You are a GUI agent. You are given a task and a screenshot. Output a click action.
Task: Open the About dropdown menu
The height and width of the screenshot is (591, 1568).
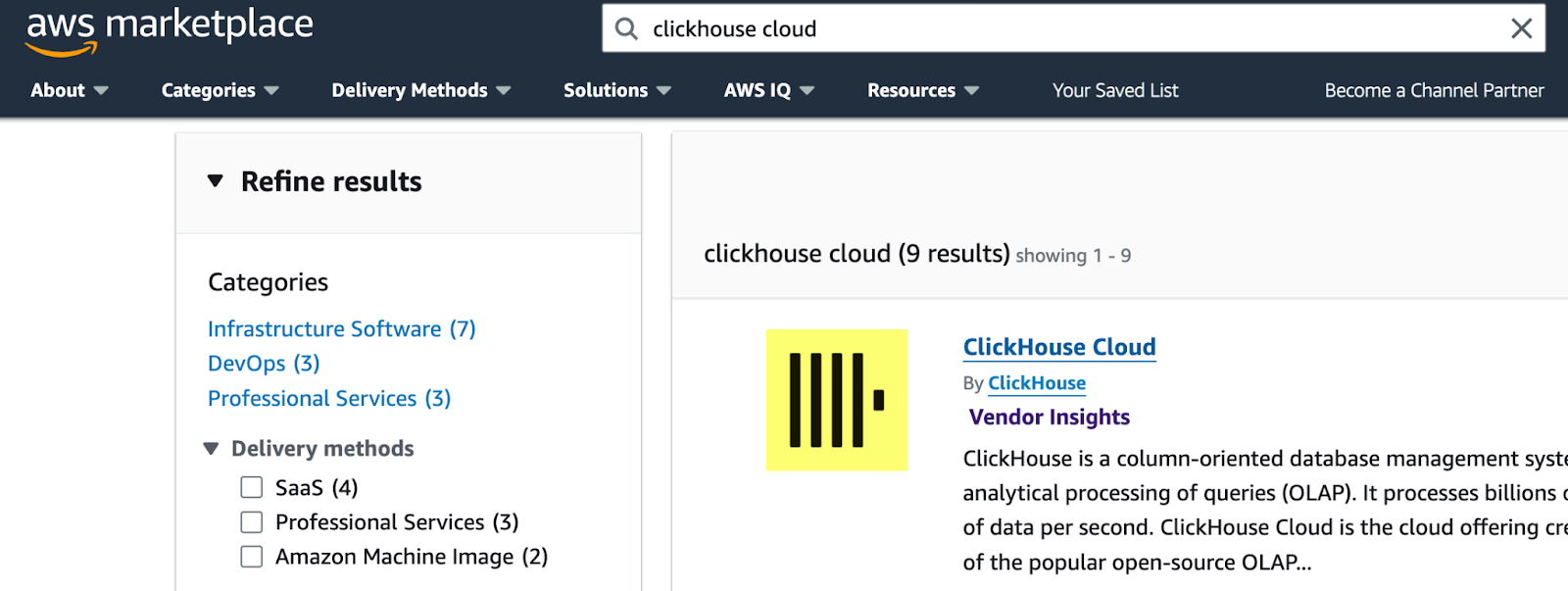69,90
